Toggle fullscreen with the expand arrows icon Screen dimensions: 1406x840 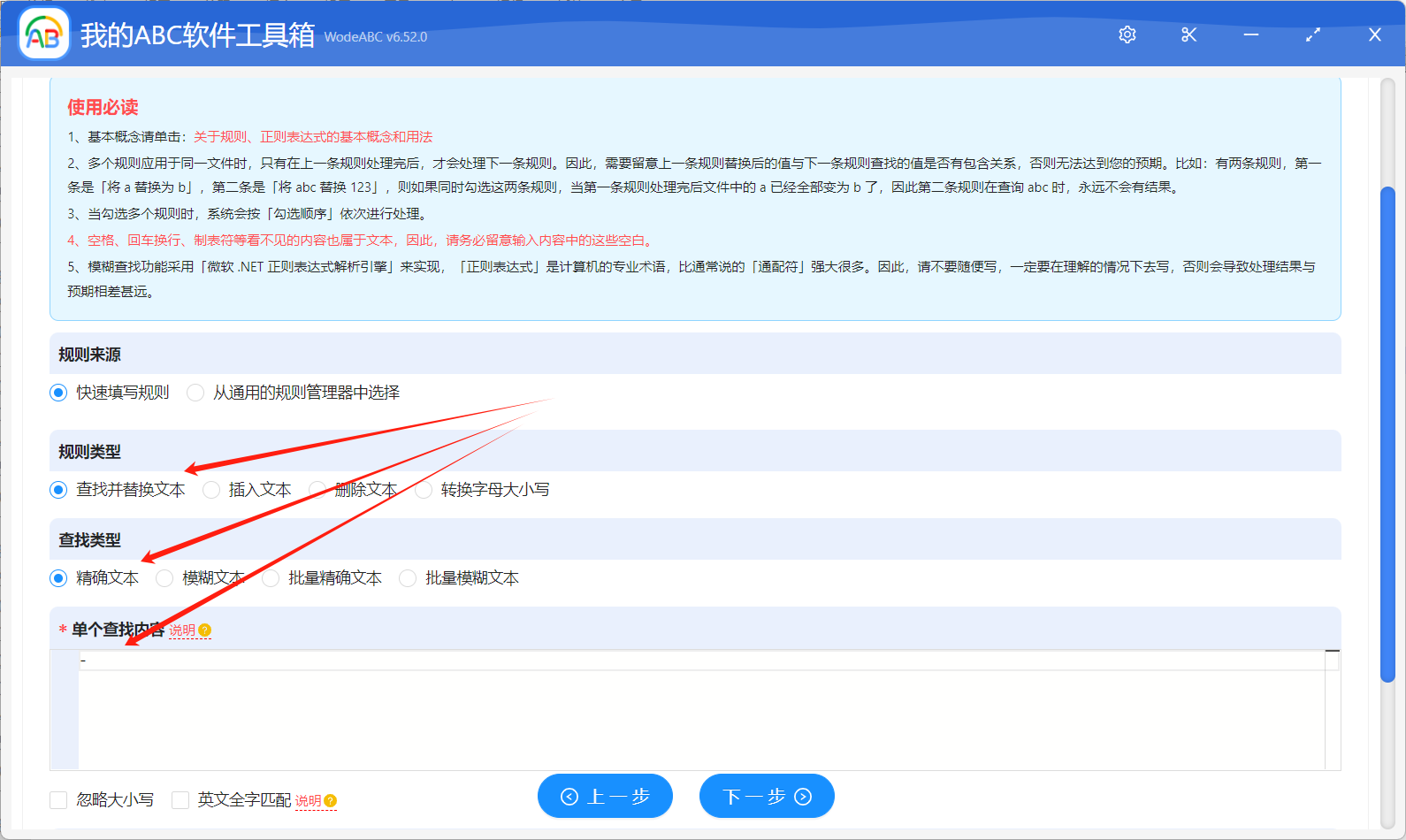tap(1312, 34)
